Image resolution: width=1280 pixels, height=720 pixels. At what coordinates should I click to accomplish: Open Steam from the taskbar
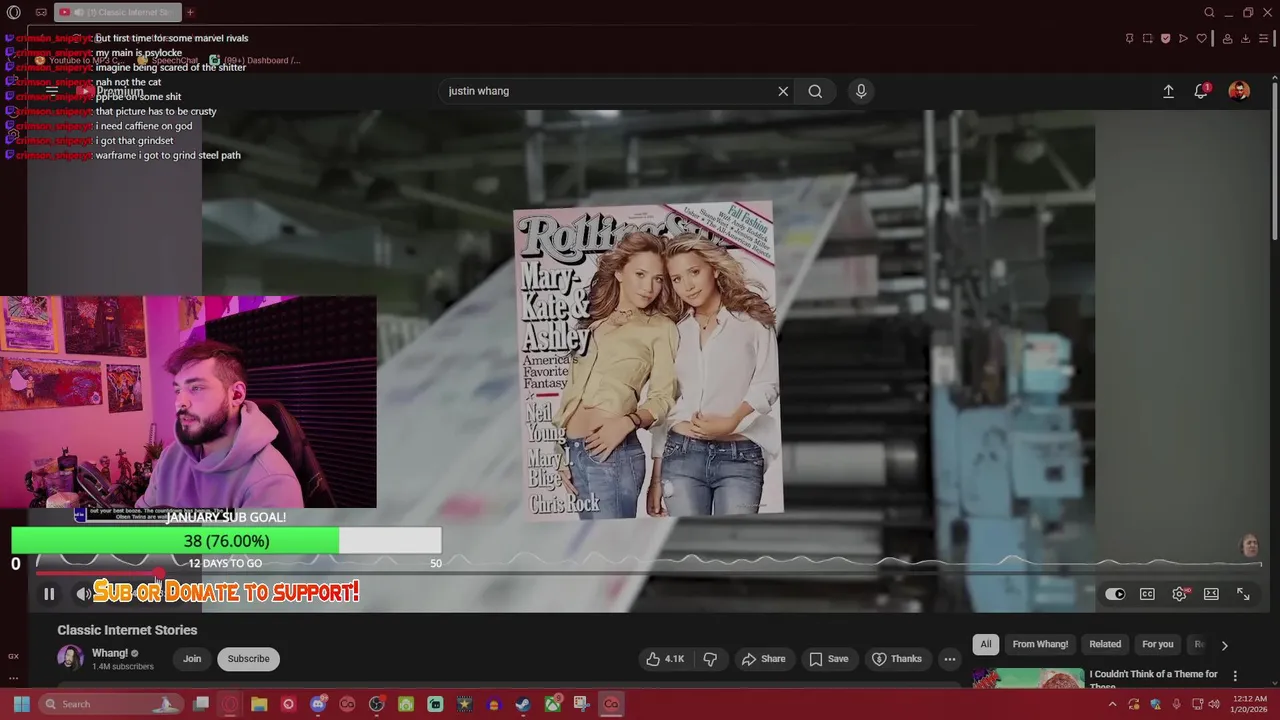click(523, 704)
